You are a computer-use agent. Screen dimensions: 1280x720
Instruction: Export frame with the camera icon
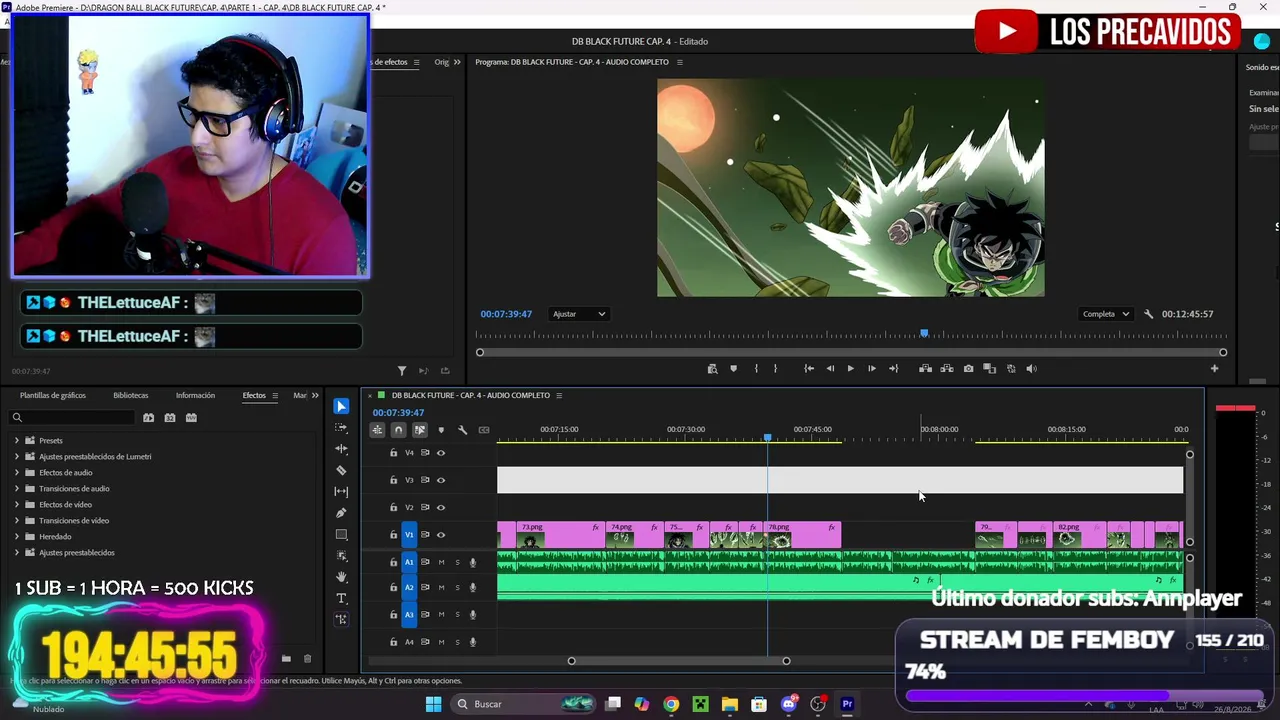968,369
